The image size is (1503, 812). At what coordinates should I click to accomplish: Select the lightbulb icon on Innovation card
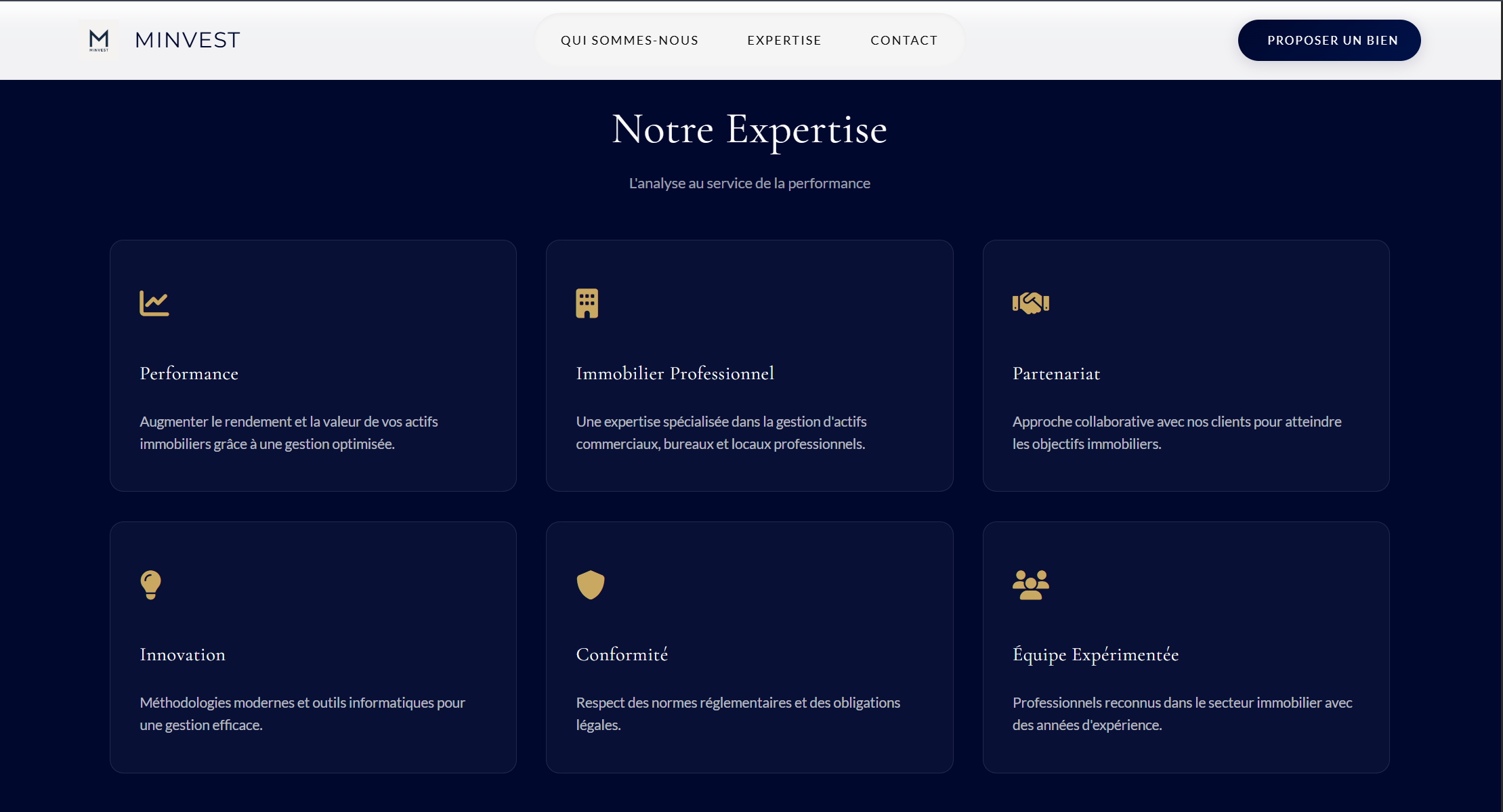150,584
